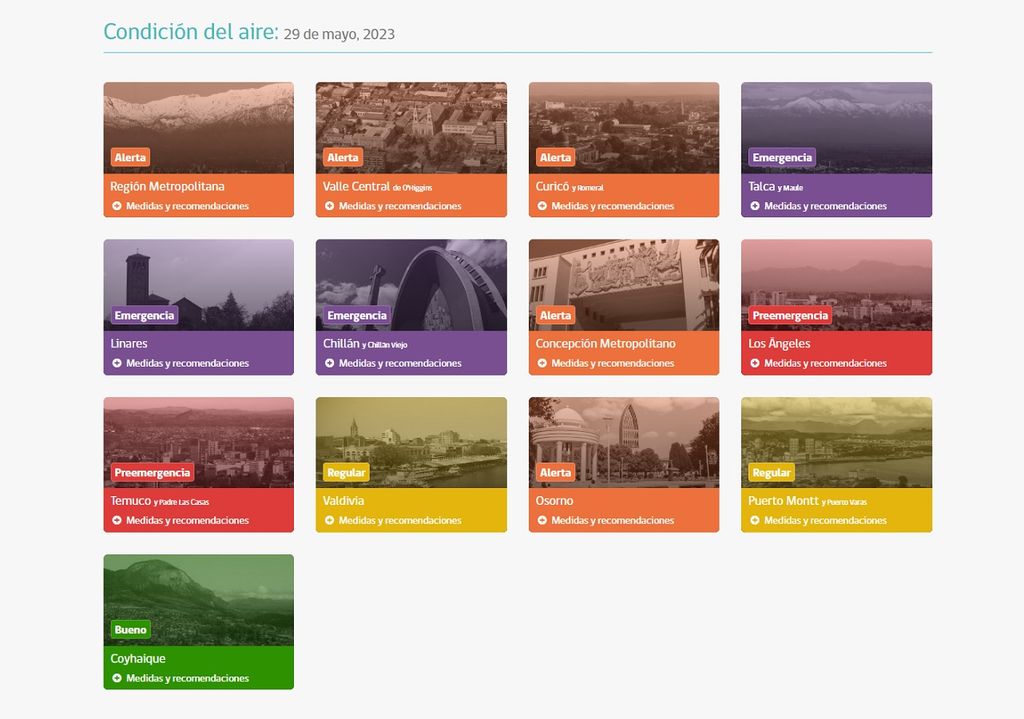Click Alerta badge on Osorno card
Image resolution: width=1024 pixels, height=719 pixels.
tap(556, 472)
